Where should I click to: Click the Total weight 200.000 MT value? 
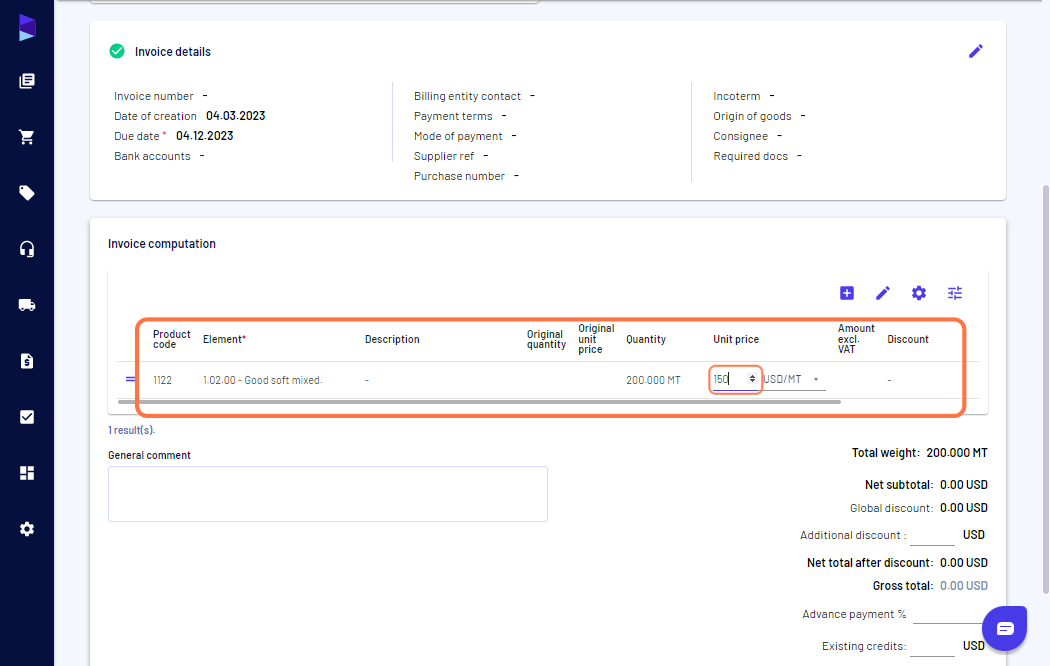[x=957, y=453]
